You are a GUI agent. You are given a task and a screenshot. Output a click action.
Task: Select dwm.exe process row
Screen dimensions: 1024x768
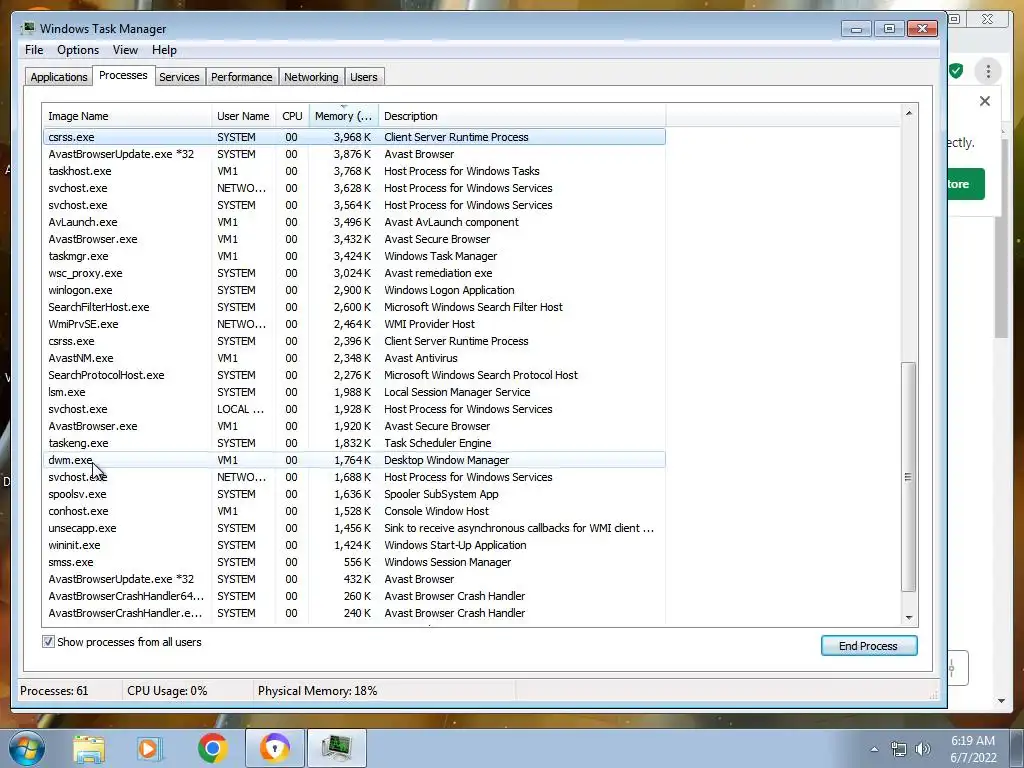(x=354, y=460)
